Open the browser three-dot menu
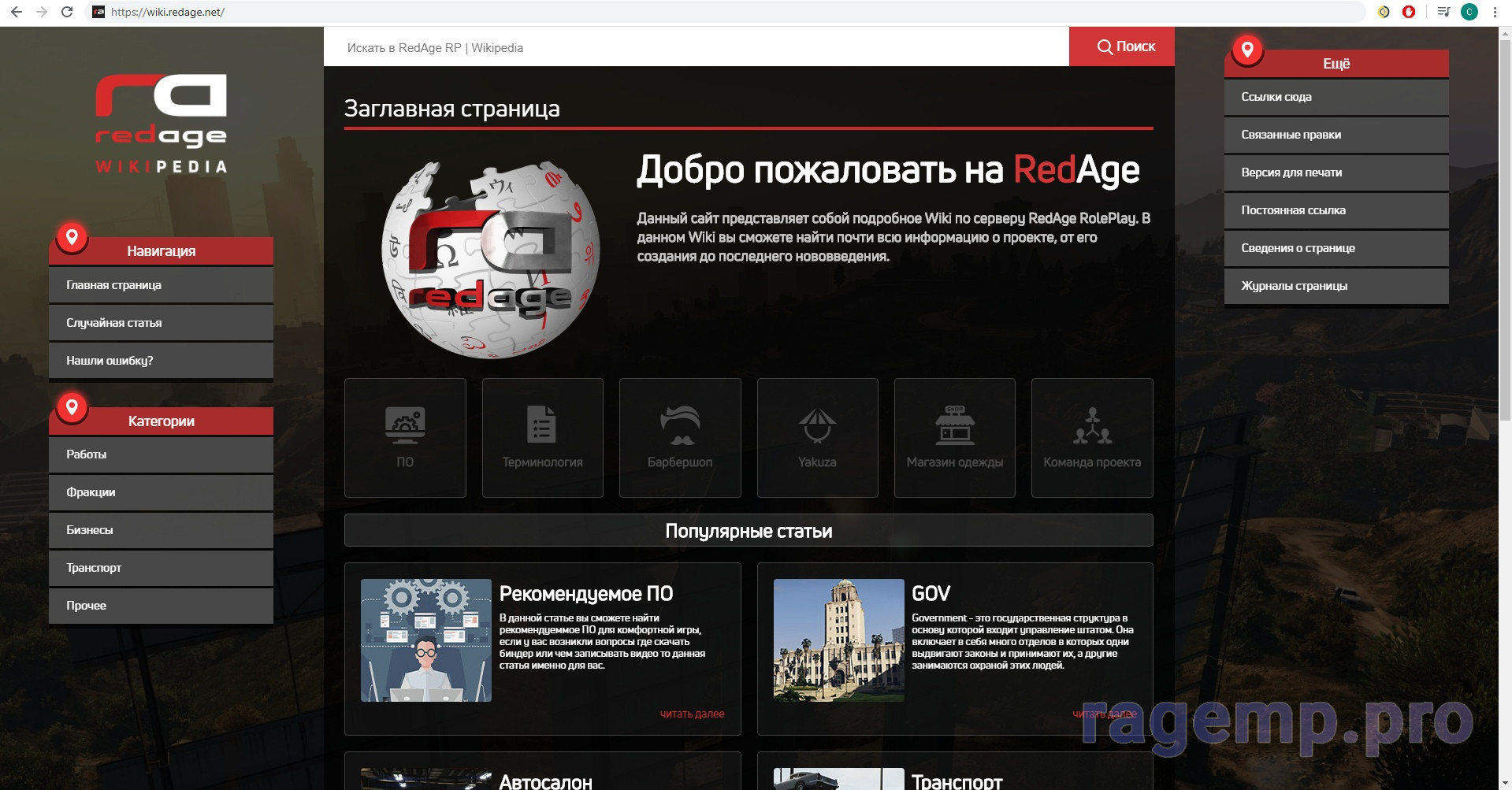The width and height of the screenshot is (1512, 790). (x=1495, y=12)
